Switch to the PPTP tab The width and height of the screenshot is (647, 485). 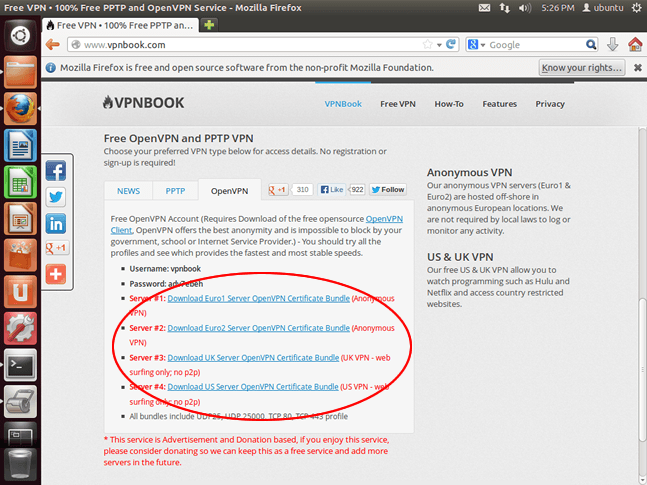(x=175, y=191)
